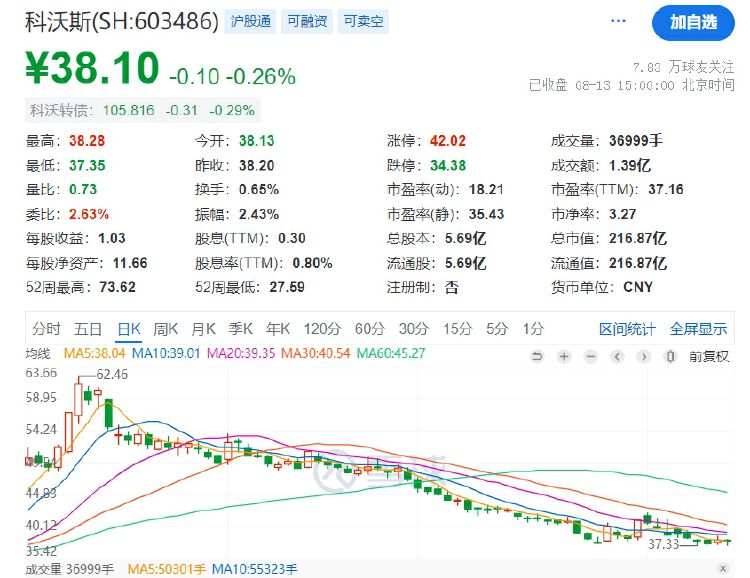Select the 五日 five-day tab

[x=88, y=329]
